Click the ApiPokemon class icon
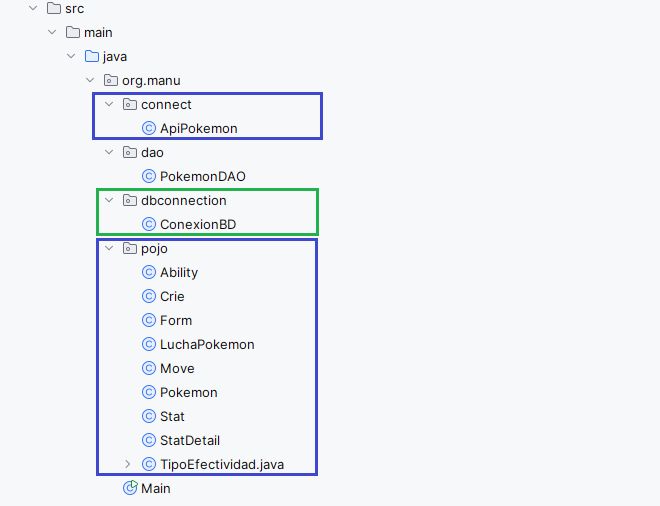 pos(149,128)
